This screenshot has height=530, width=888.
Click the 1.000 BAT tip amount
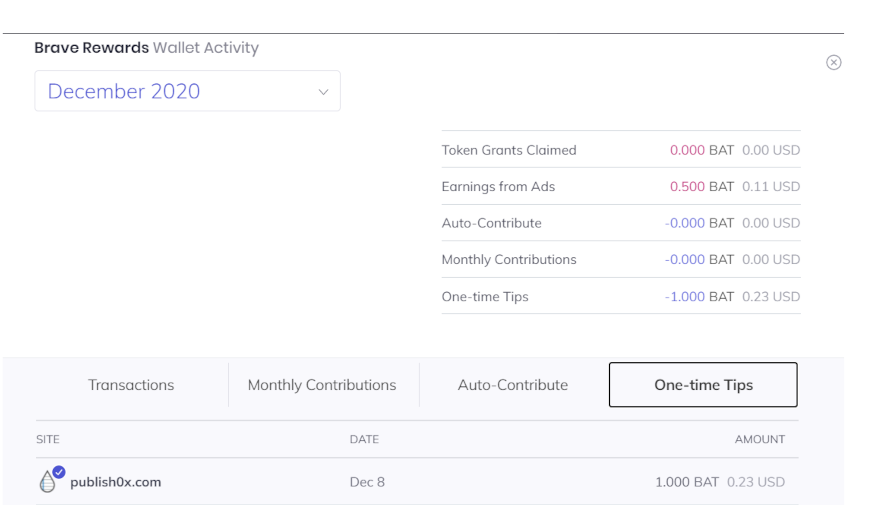tap(687, 482)
